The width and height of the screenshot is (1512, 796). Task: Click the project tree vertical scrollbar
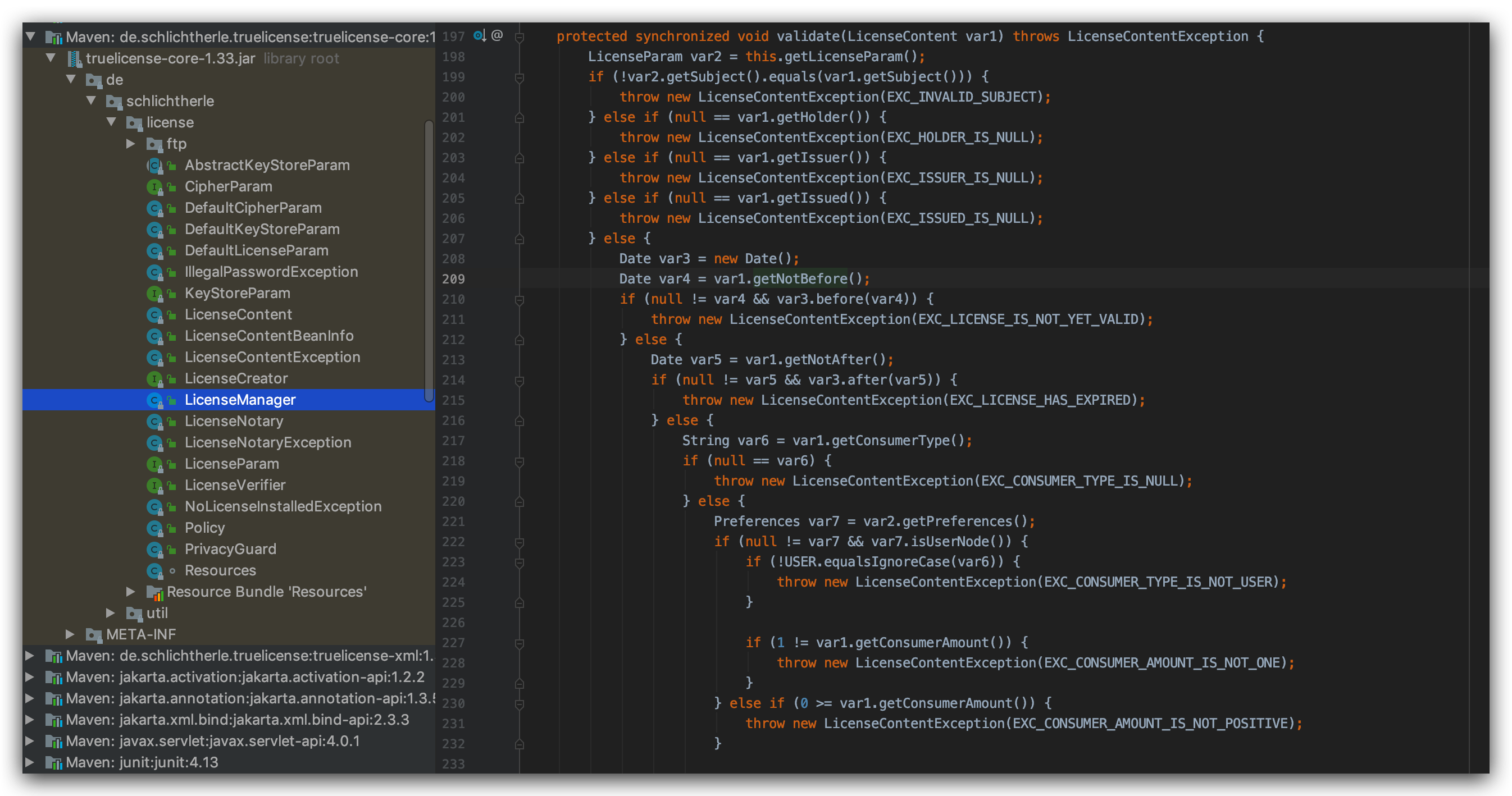(x=429, y=262)
